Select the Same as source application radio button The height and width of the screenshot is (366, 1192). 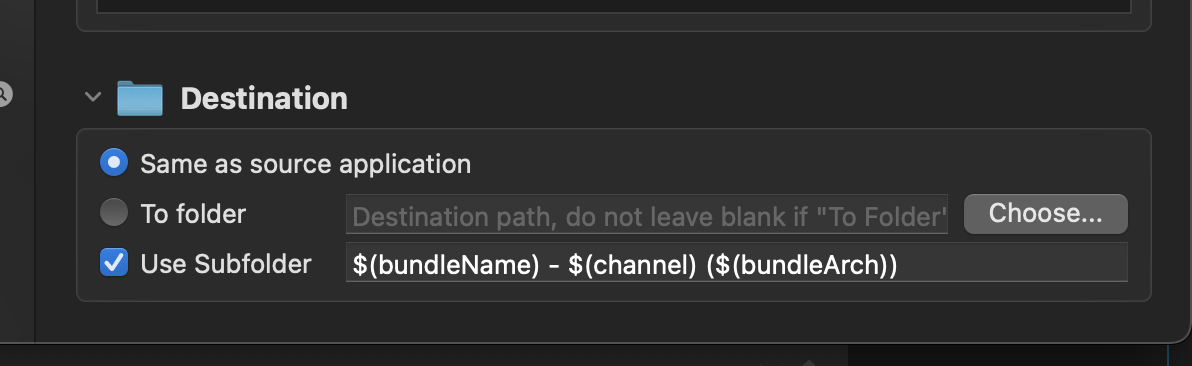click(114, 163)
